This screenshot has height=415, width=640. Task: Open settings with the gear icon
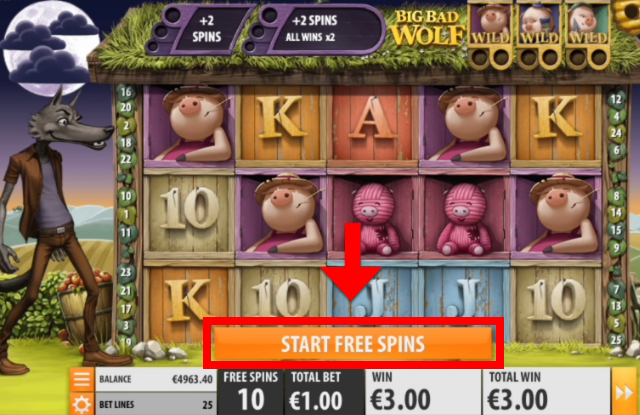click(82, 404)
